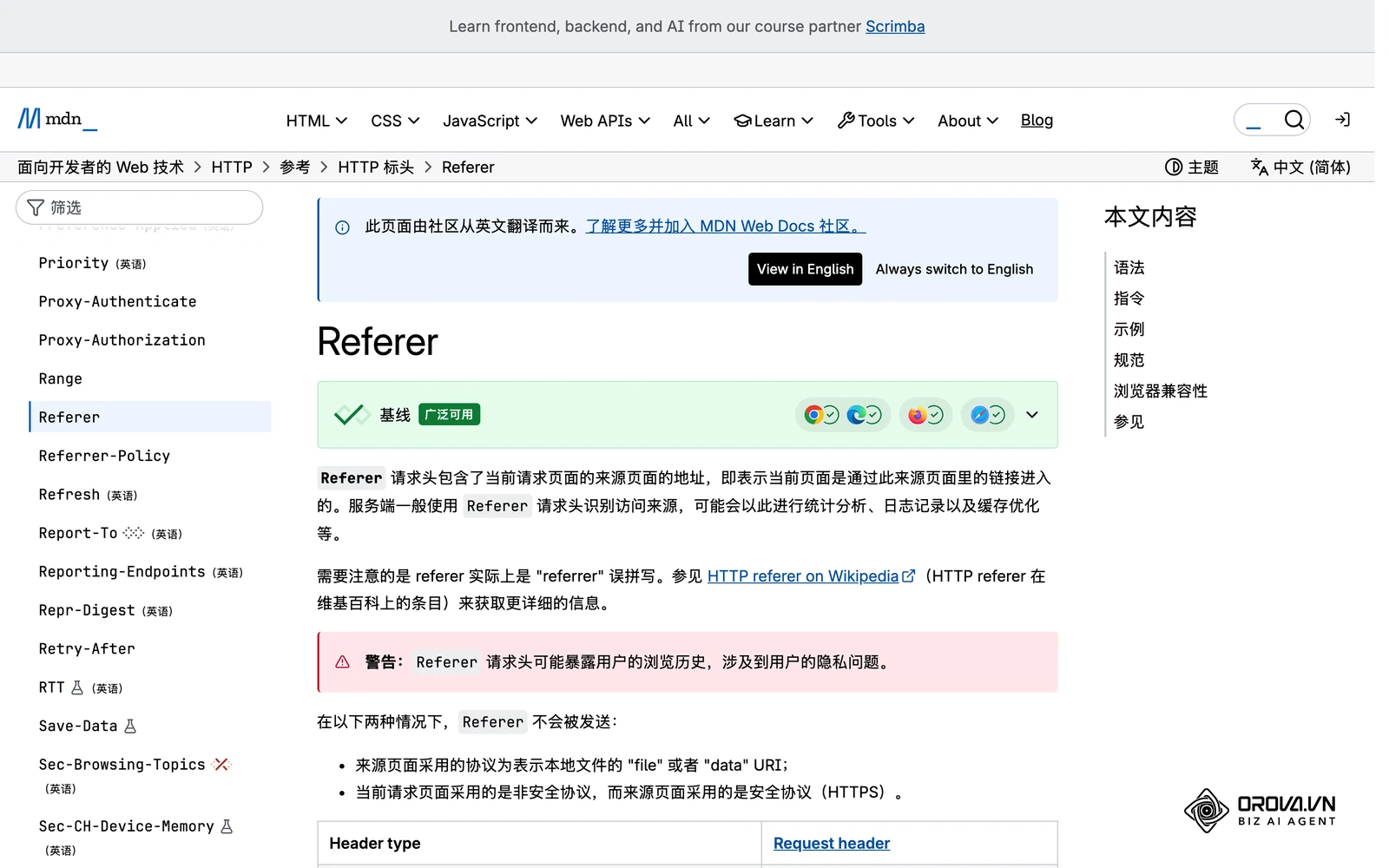This screenshot has width=1389, height=868.
Task: Click breadcrumb 面向开发者的 Web 技术
Action: click(101, 167)
